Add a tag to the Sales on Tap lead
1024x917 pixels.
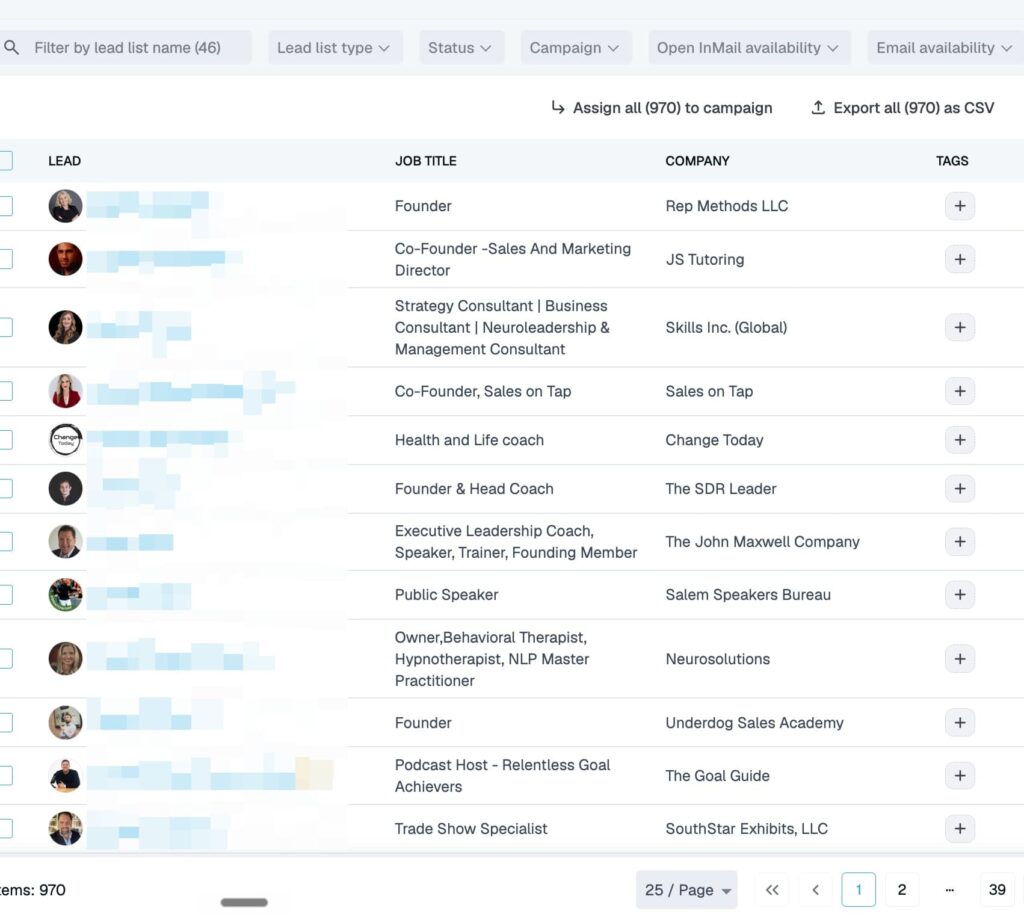959,391
